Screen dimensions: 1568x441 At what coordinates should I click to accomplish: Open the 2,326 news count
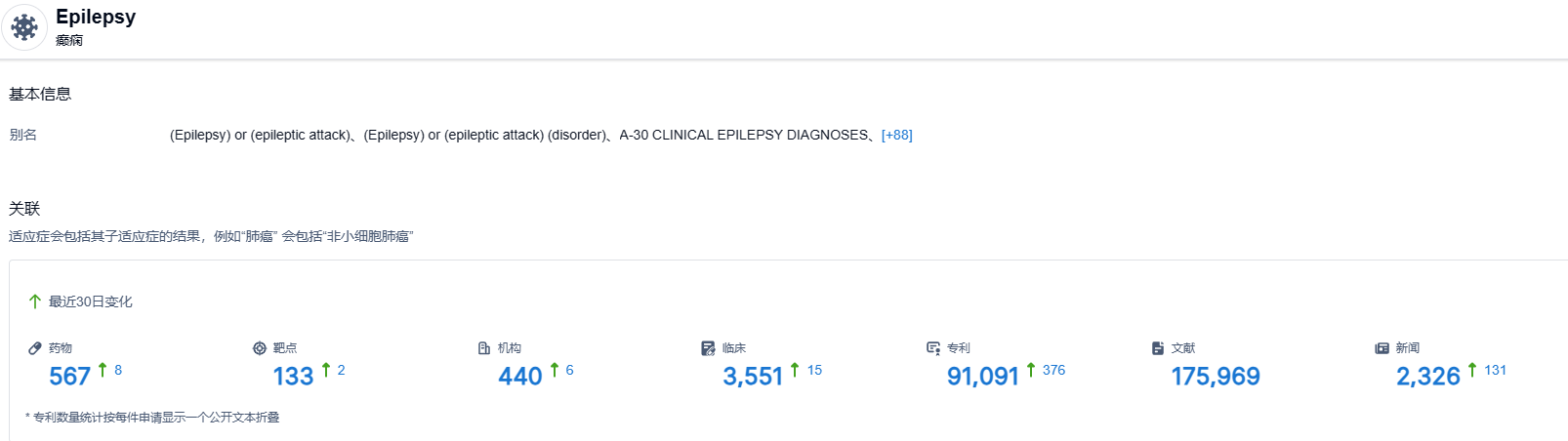pyautogui.click(x=1427, y=376)
